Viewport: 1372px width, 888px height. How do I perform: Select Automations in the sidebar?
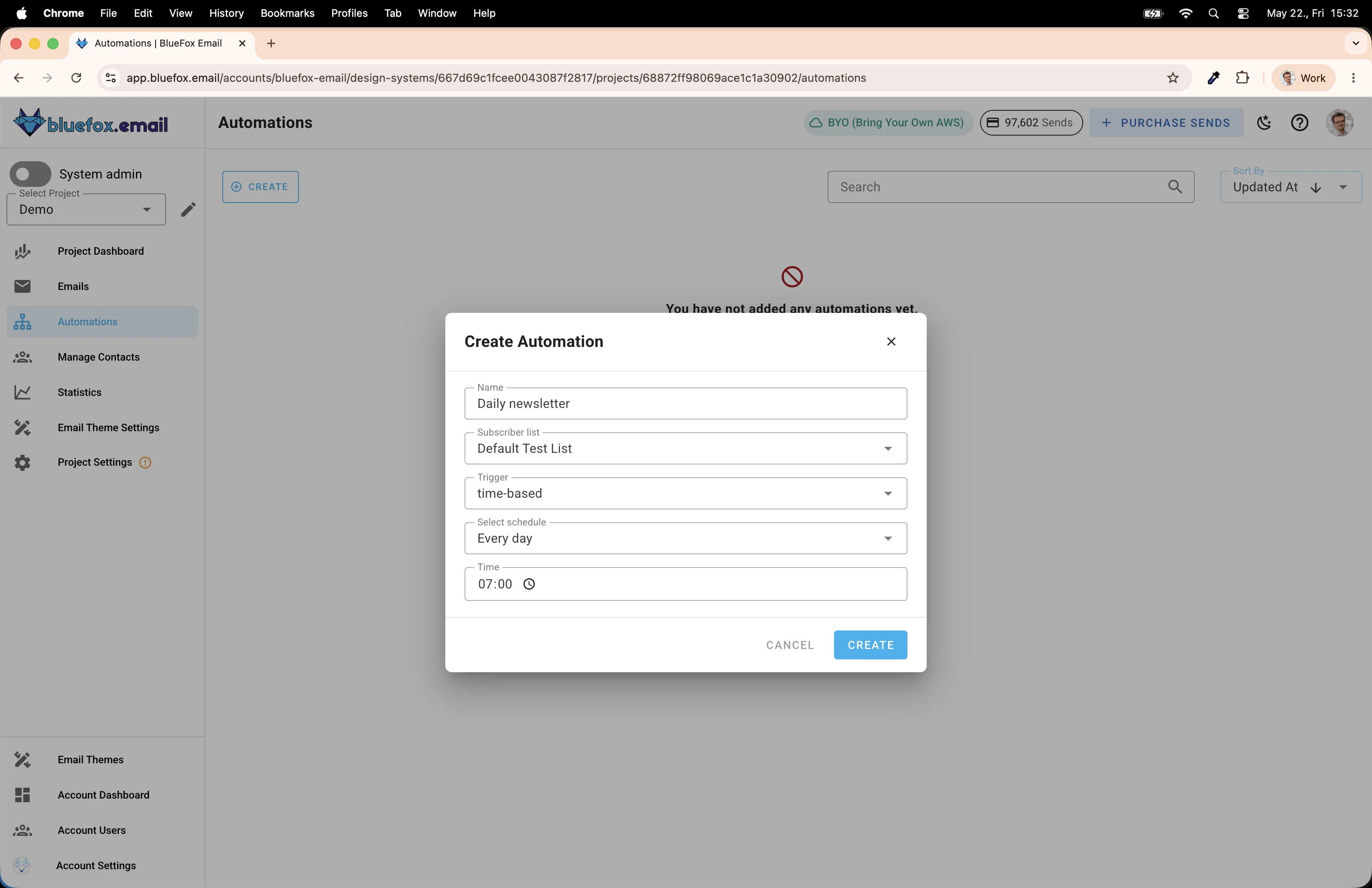click(102, 322)
